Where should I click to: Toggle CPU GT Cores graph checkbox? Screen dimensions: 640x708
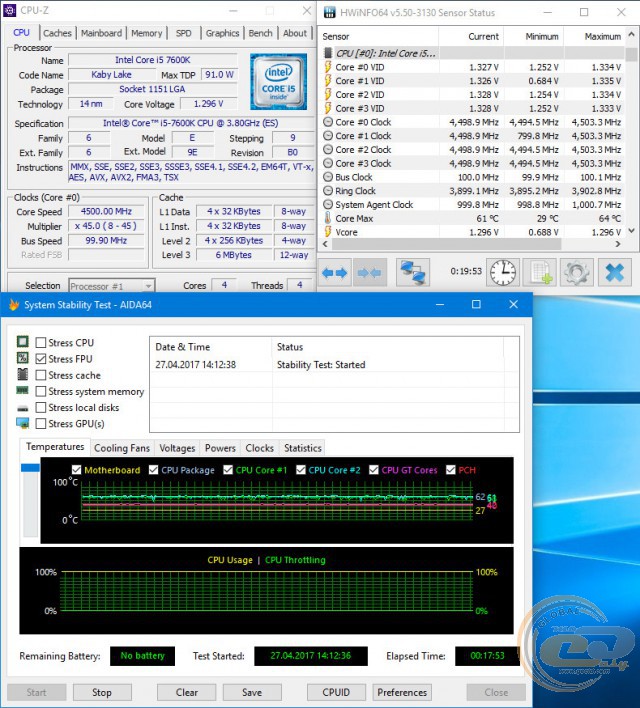point(374,470)
